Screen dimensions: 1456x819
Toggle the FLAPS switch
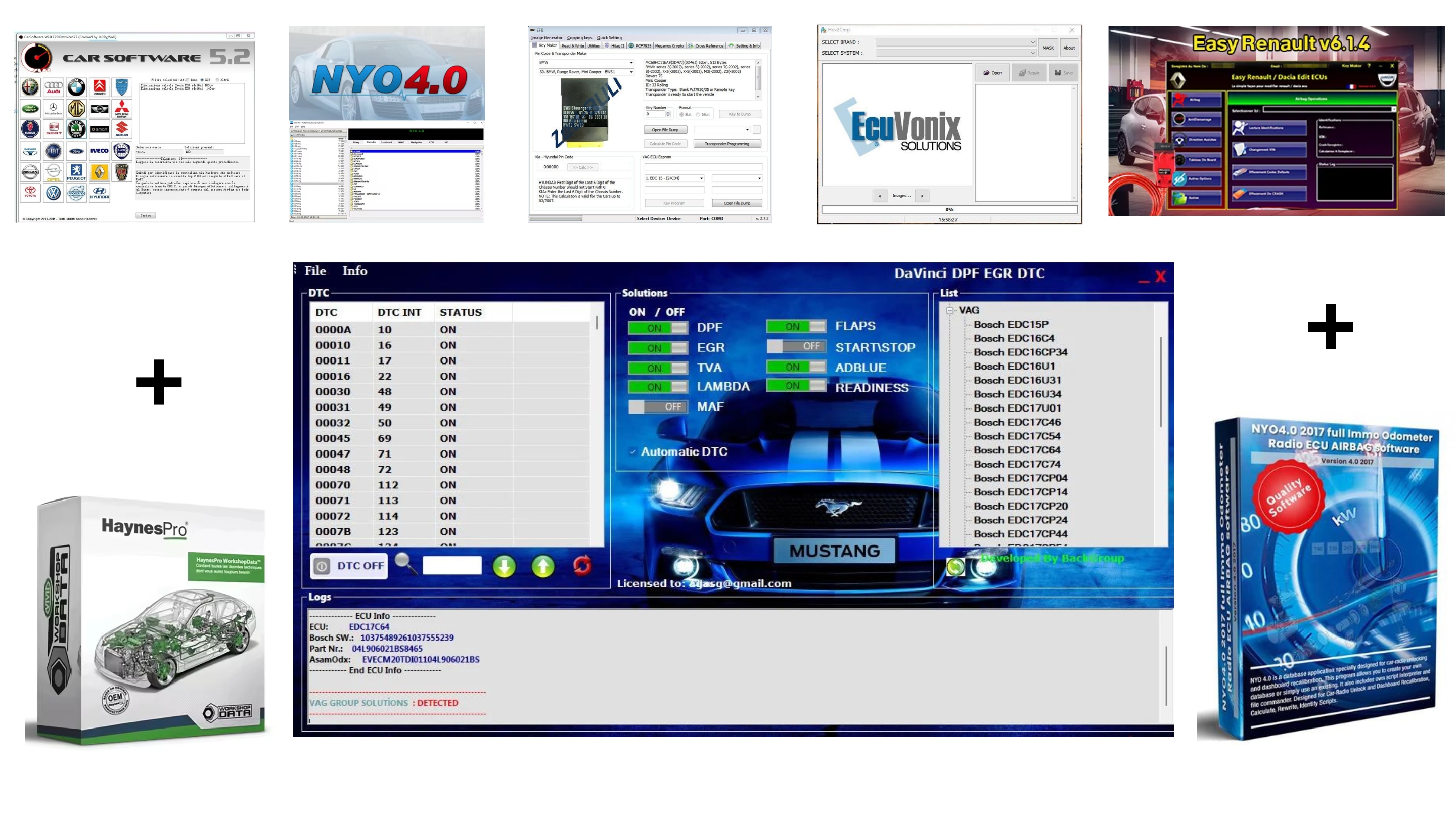796,326
